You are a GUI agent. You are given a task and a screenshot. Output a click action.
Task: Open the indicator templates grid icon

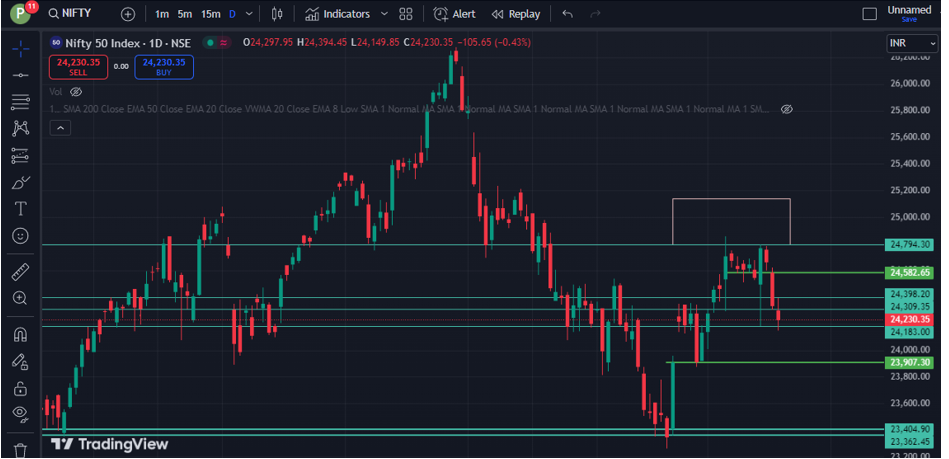click(x=406, y=14)
